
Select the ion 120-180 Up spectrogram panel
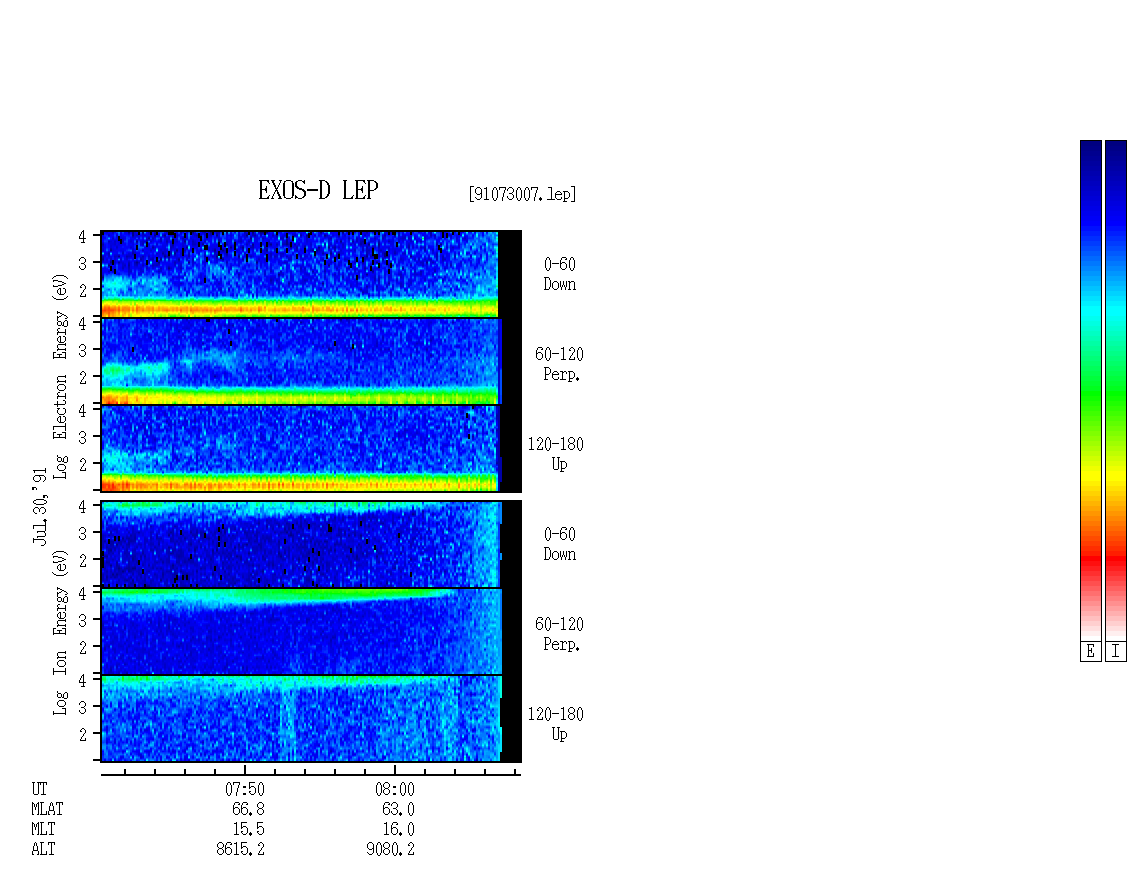[311, 719]
